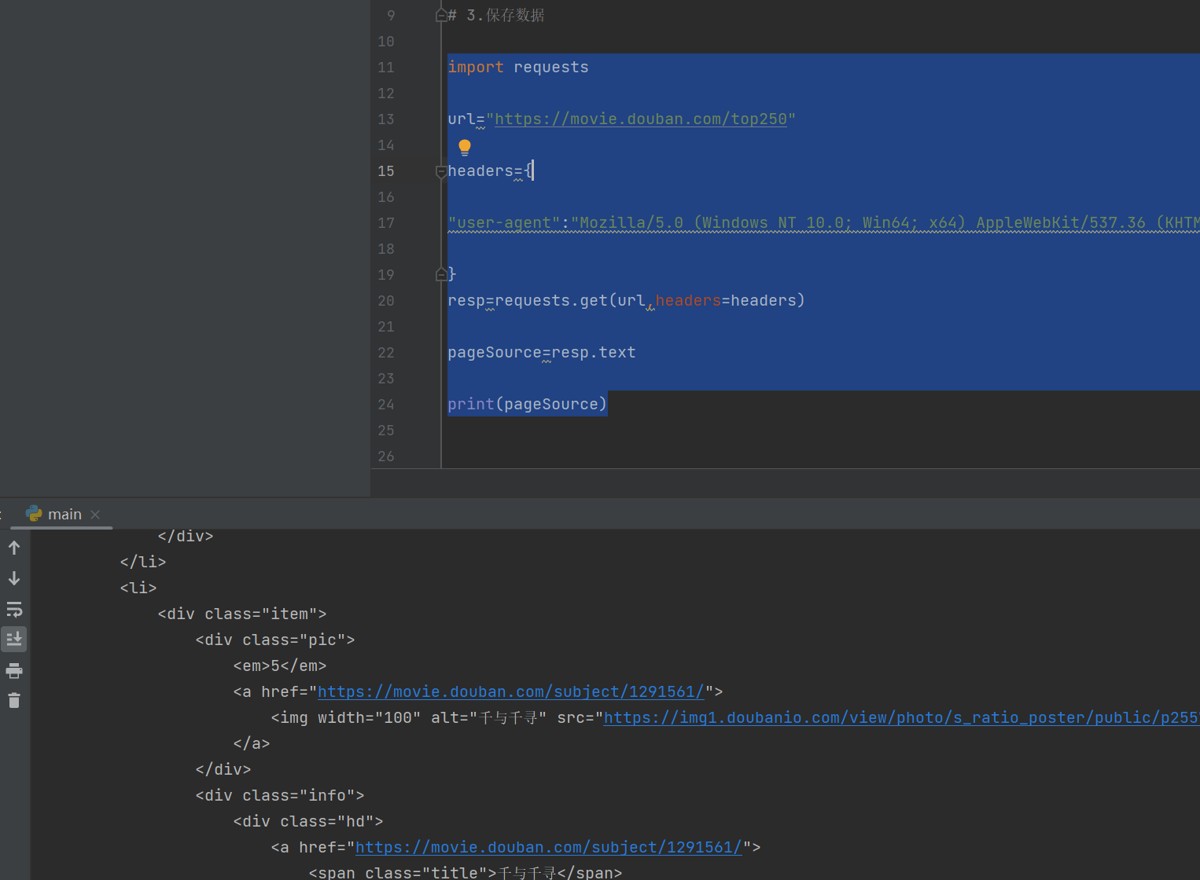Click fold end marker on line 19
Screen dimensions: 1200x880
click(x=441, y=274)
